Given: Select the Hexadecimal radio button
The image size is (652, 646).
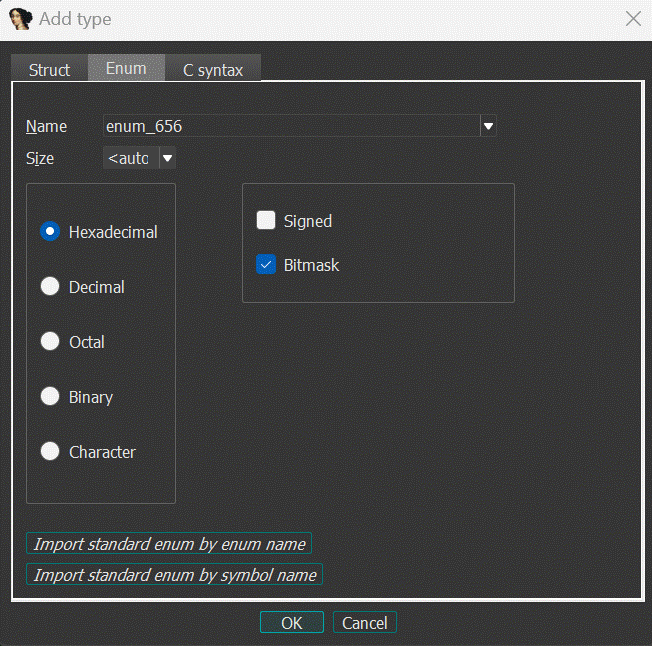Looking at the screenshot, I should click(50, 232).
